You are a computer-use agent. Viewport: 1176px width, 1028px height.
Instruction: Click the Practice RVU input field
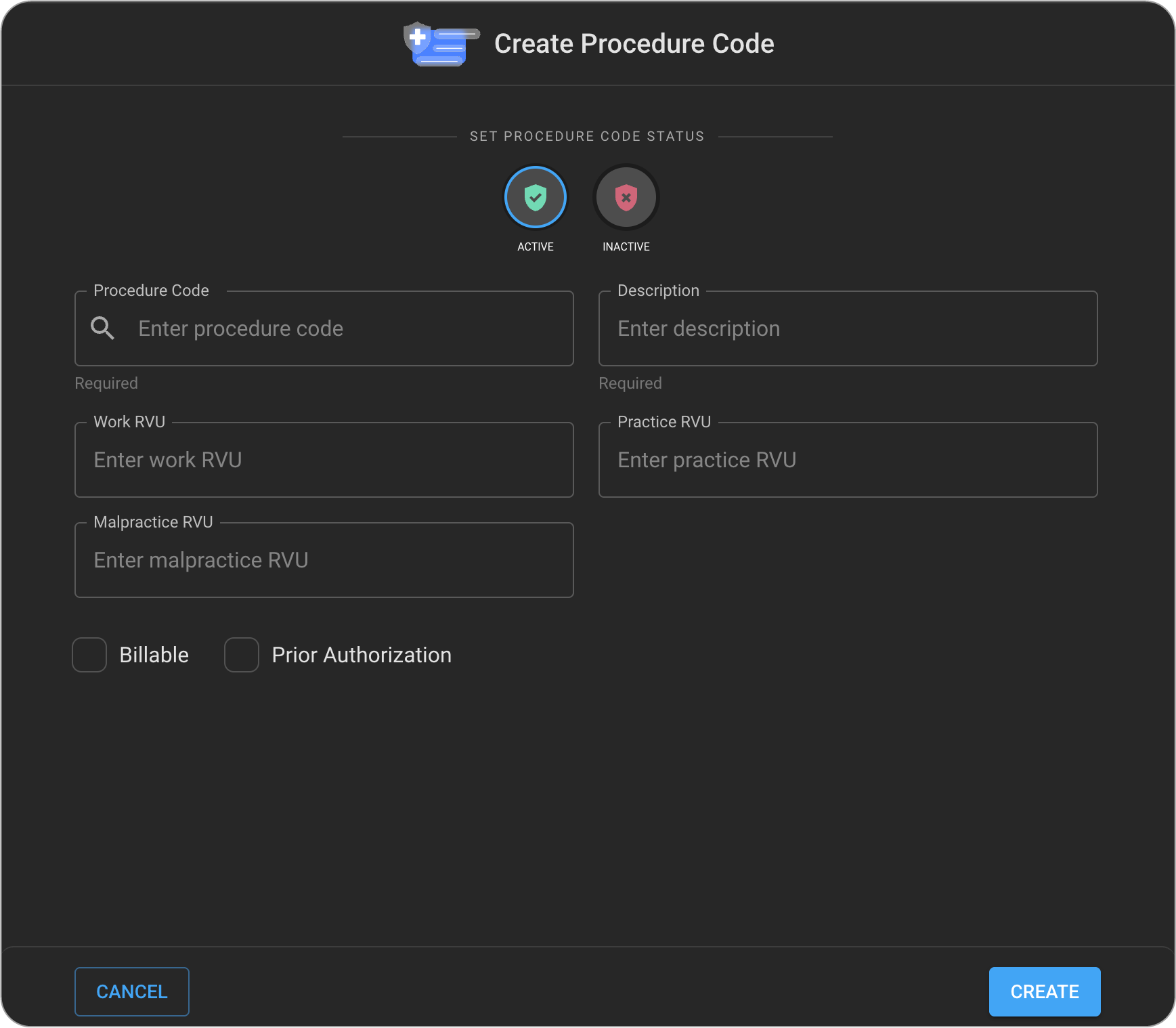(x=848, y=460)
